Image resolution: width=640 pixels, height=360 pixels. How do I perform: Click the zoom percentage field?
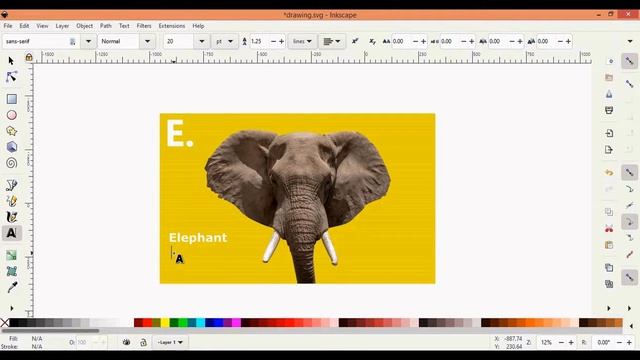[546, 342]
